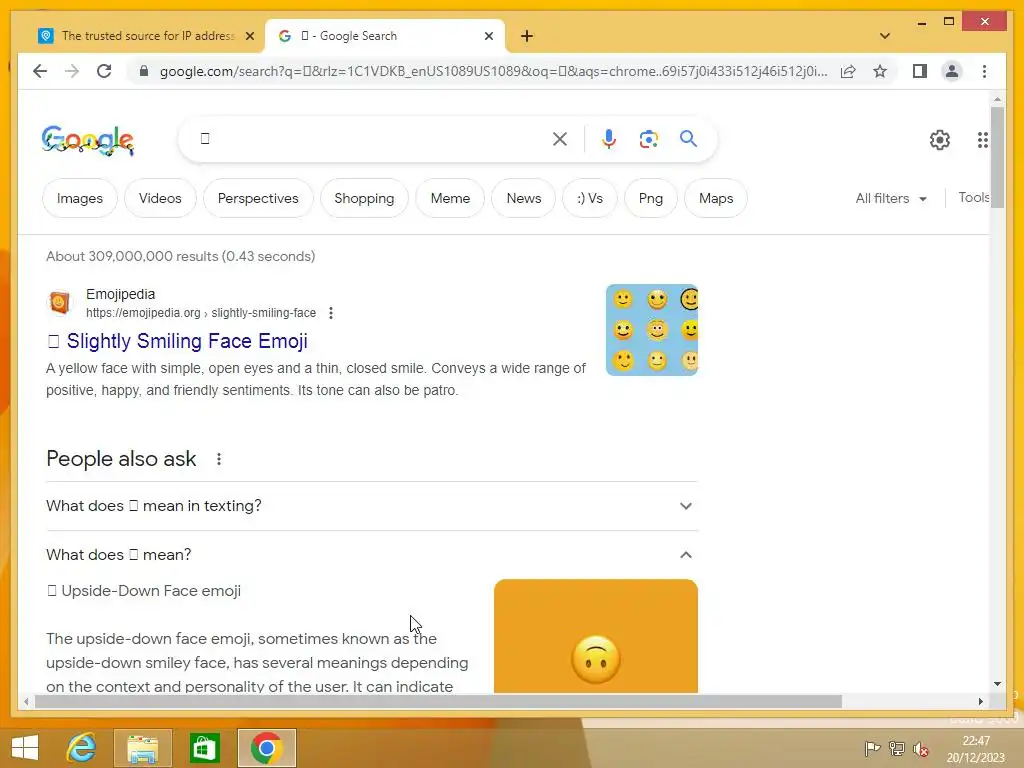Open the All filters dropdown

[x=891, y=198]
